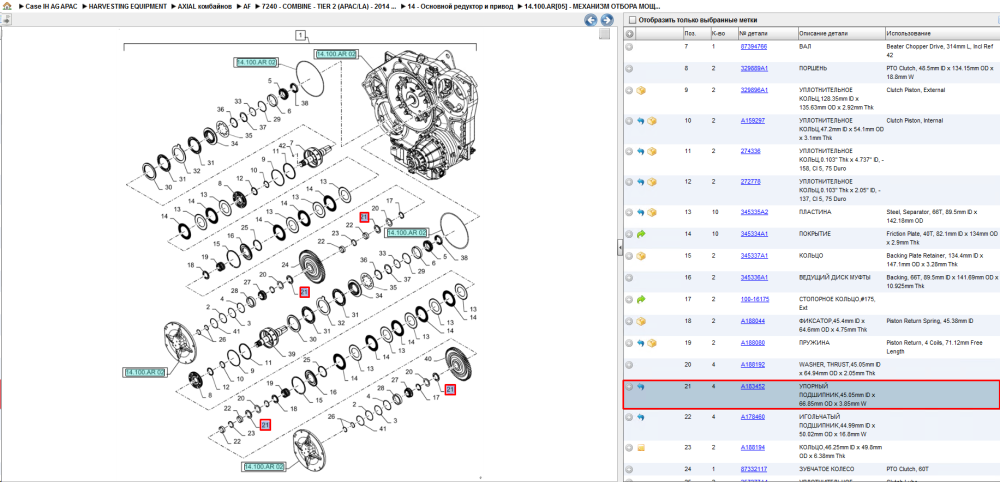Viewport: 1000px width, 482px height.
Task: Open part number link 87332117
Action: [x=753, y=469]
